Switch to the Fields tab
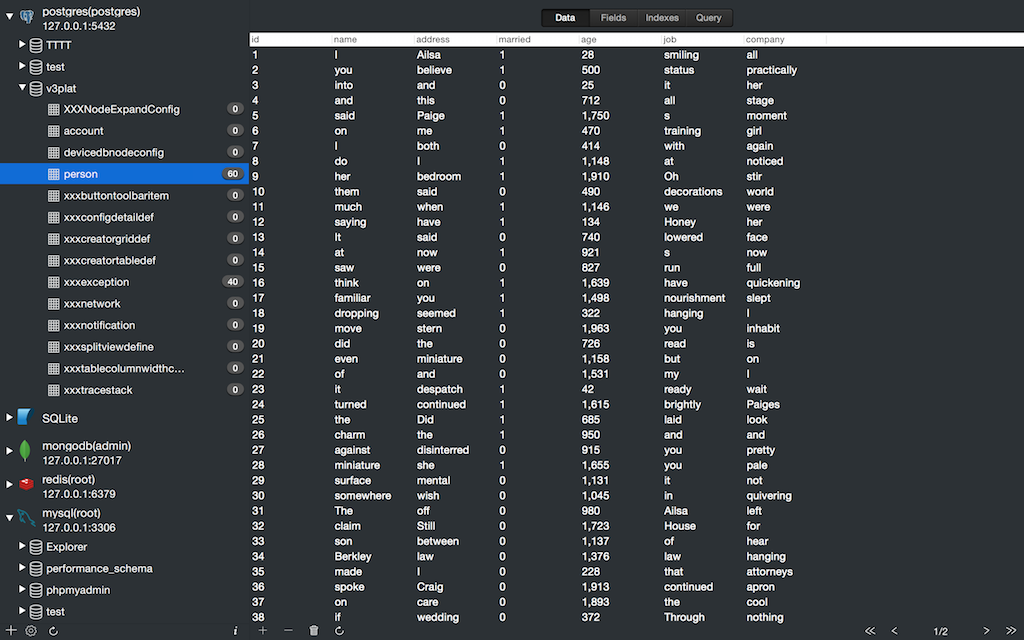 point(613,18)
